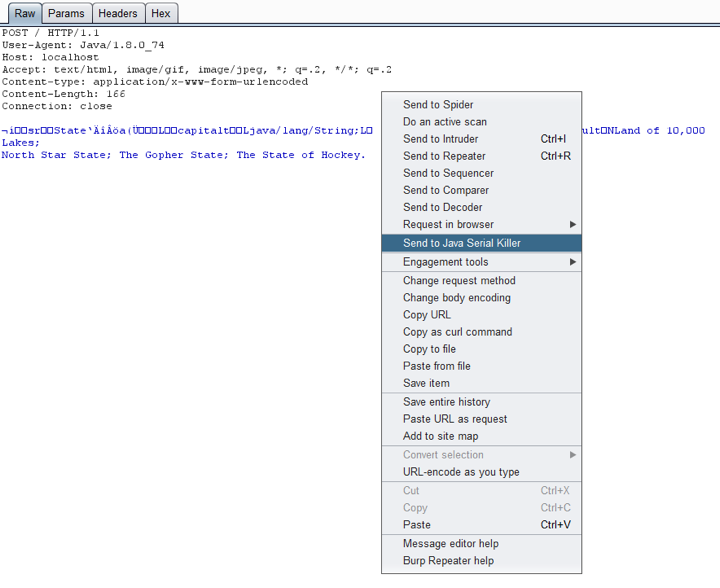Open Burp Repeater help

tap(448, 561)
